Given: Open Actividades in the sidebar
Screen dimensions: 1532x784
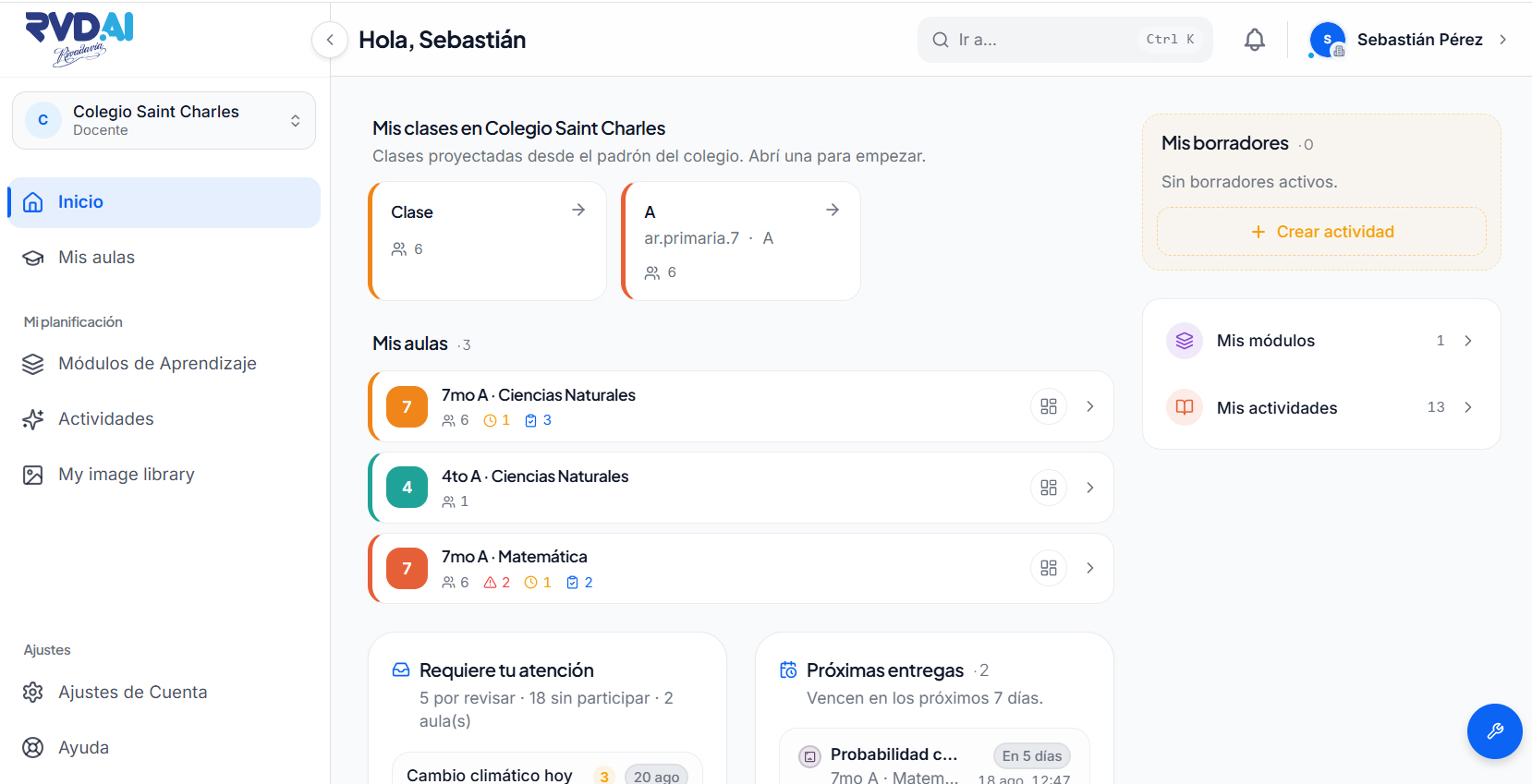Looking at the screenshot, I should (164, 419).
